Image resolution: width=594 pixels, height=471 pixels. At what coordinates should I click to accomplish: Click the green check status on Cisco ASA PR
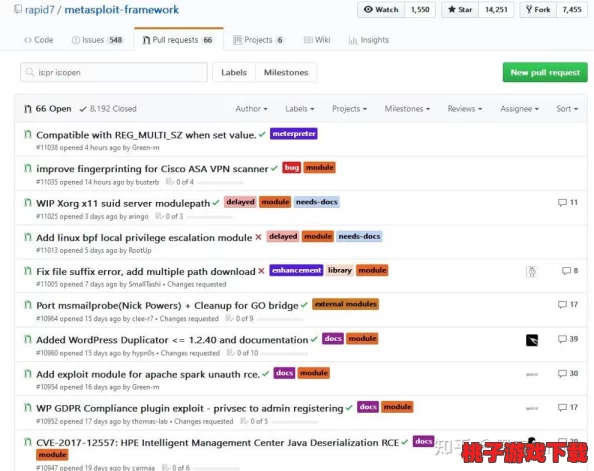275,169
